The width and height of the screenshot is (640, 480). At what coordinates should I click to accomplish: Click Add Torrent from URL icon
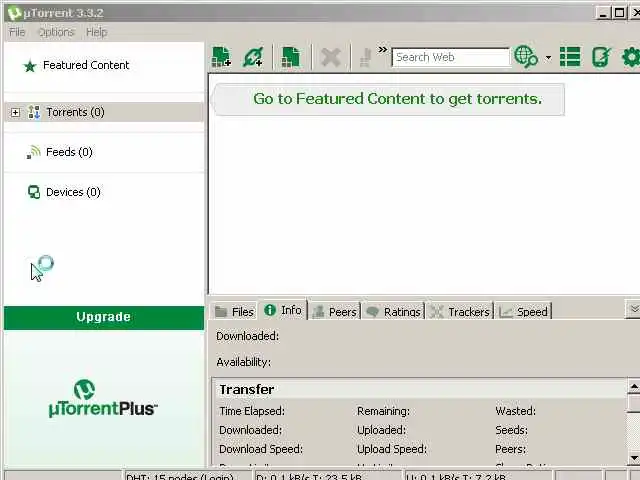coord(253,57)
